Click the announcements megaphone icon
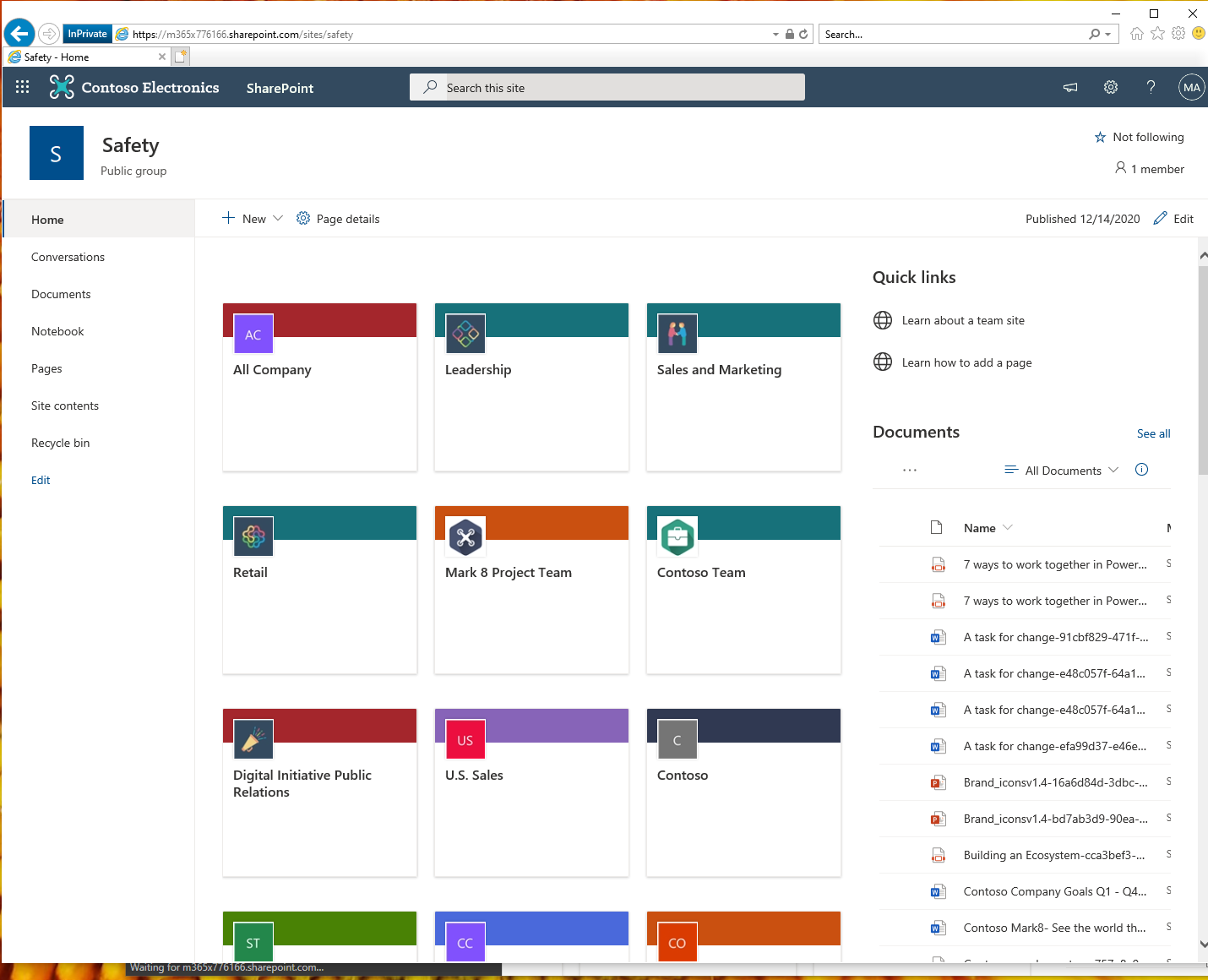This screenshot has width=1208, height=980. pos(1069,87)
